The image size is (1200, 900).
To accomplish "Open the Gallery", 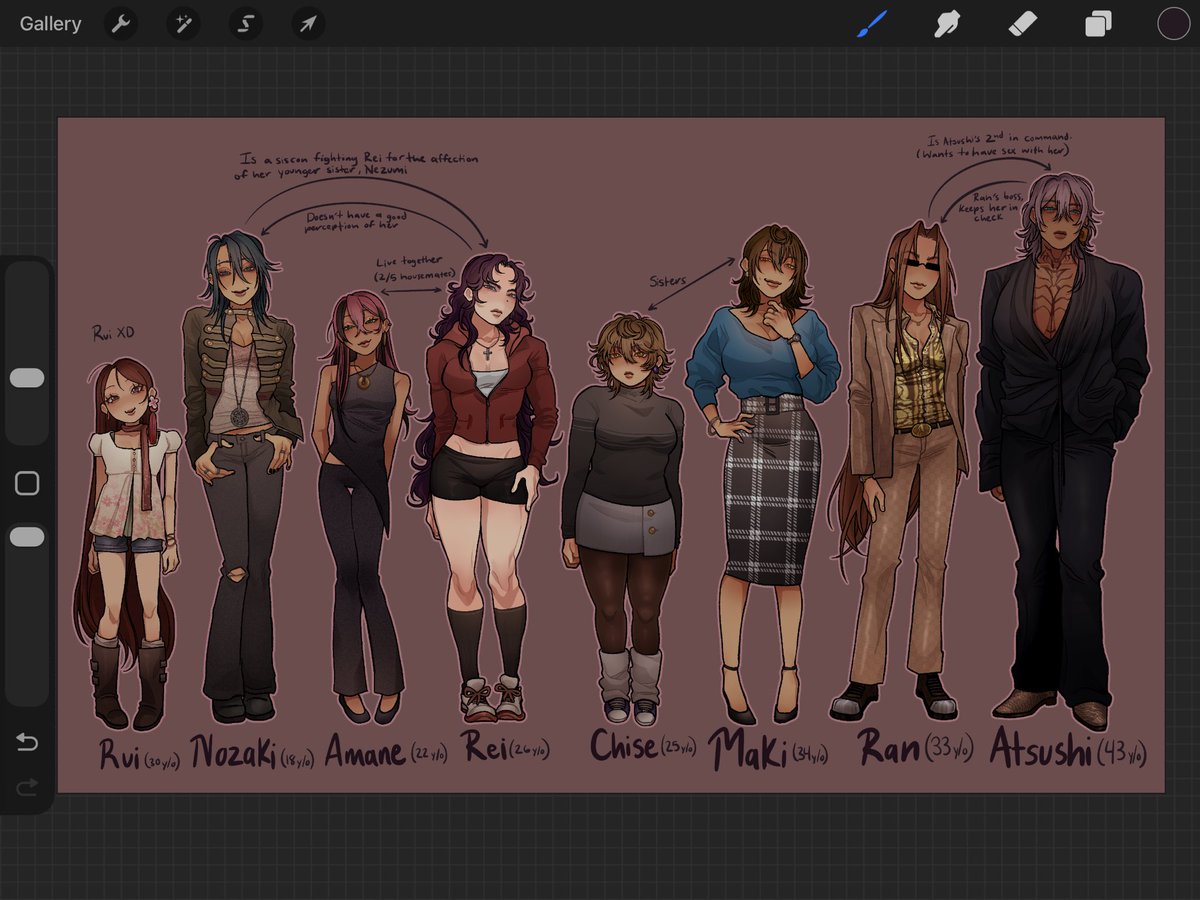I will click(50, 23).
